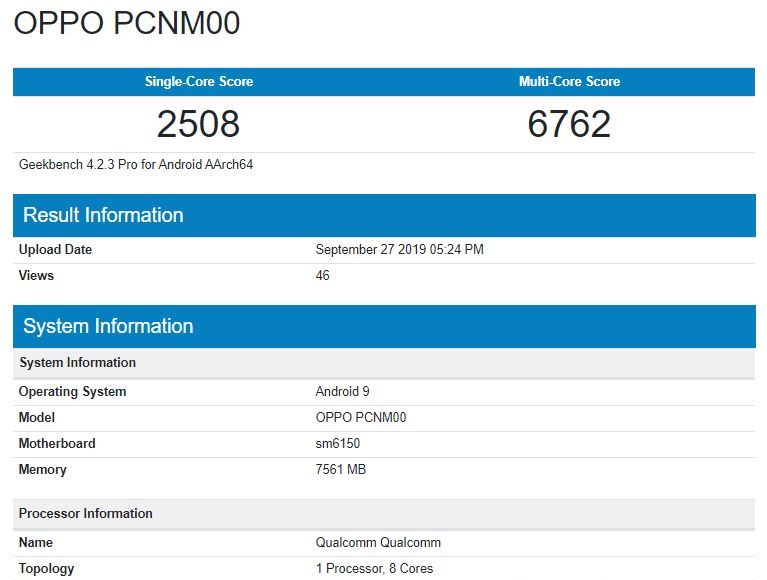
Task: Click the OPPO PCNM00 page title
Action: (127, 24)
